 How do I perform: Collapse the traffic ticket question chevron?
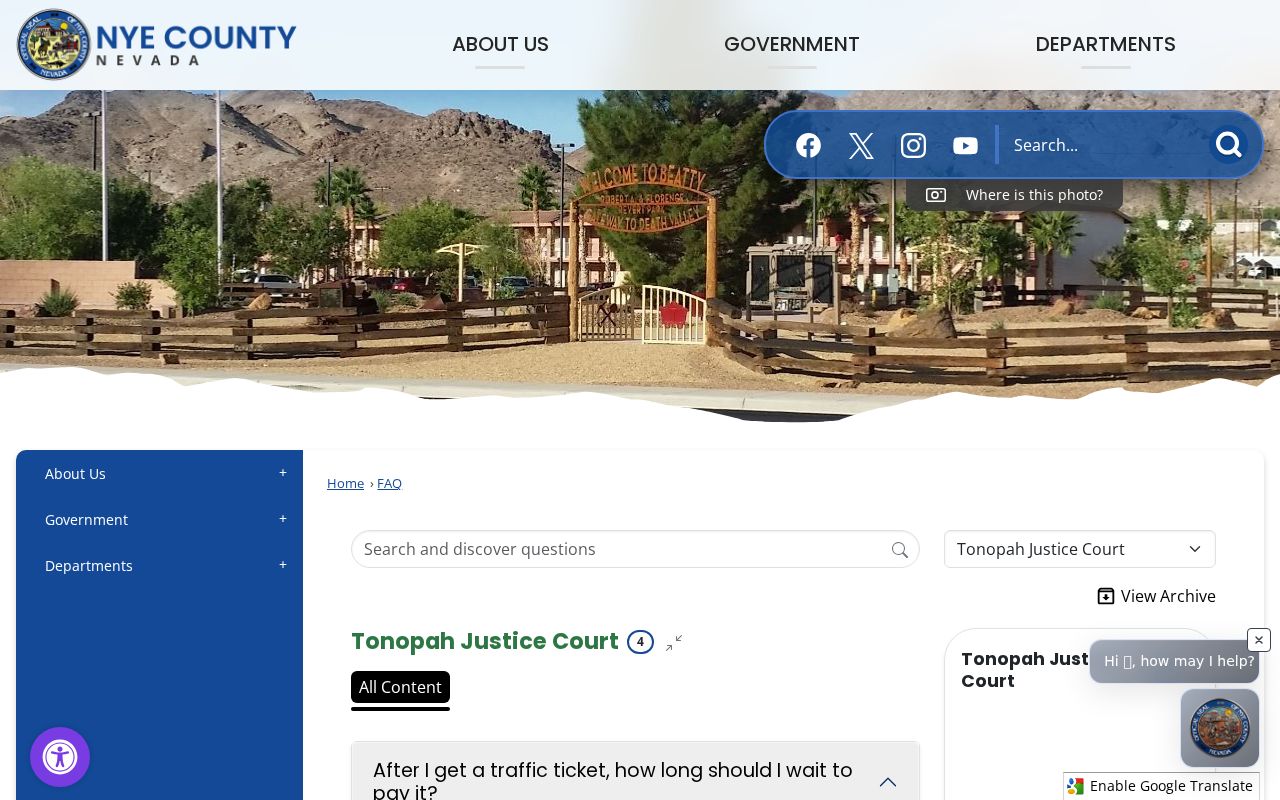tap(888, 782)
